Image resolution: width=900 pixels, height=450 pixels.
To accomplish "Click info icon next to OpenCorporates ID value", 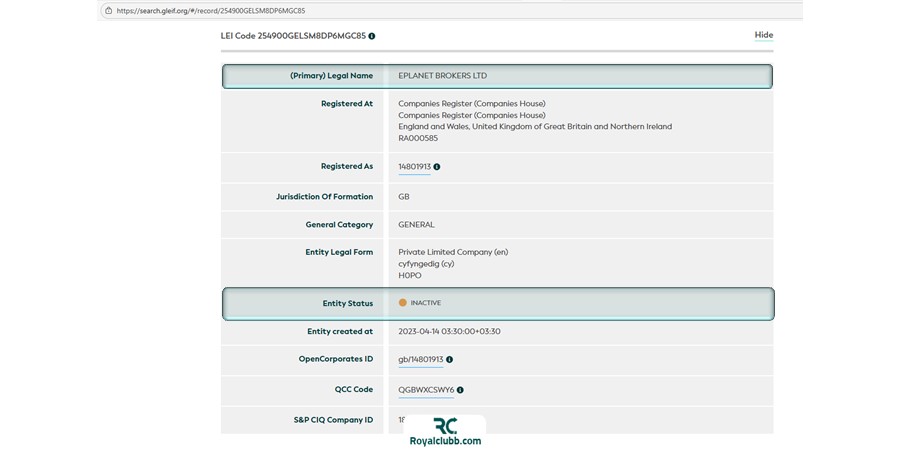I will [x=449, y=359].
